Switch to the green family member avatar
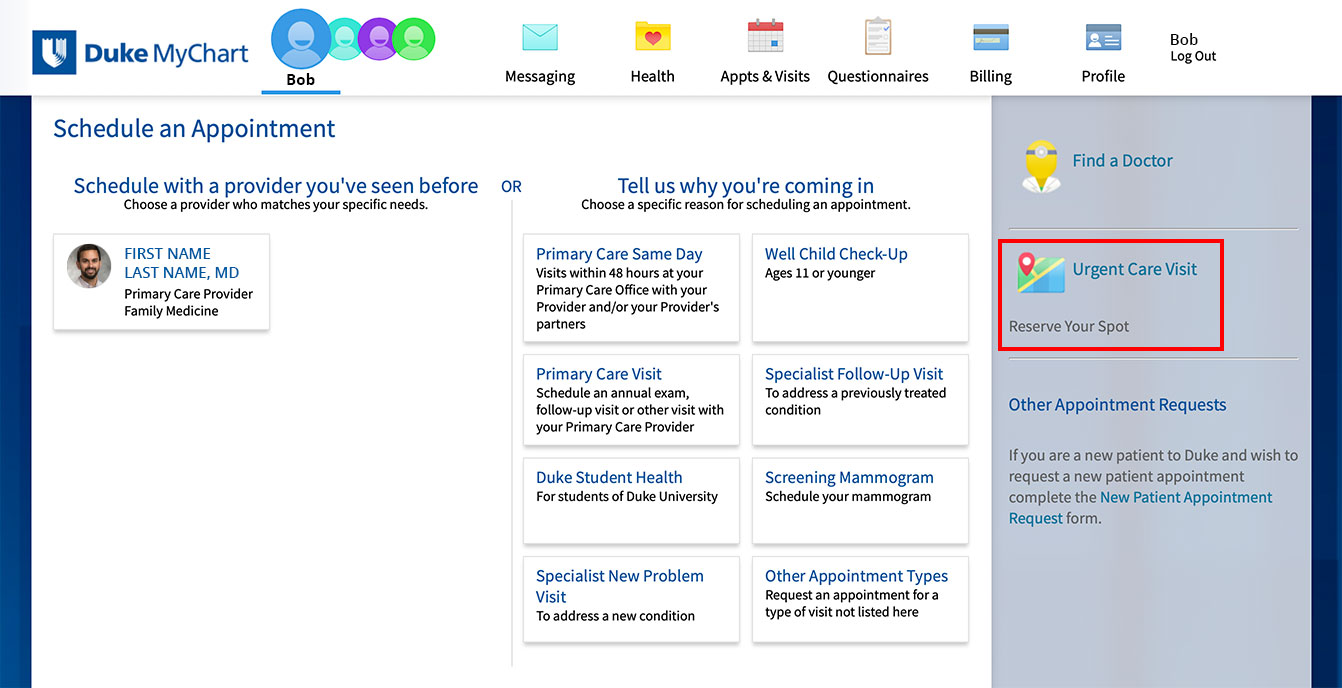Image resolution: width=1342 pixels, height=688 pixels. point(414,39)
